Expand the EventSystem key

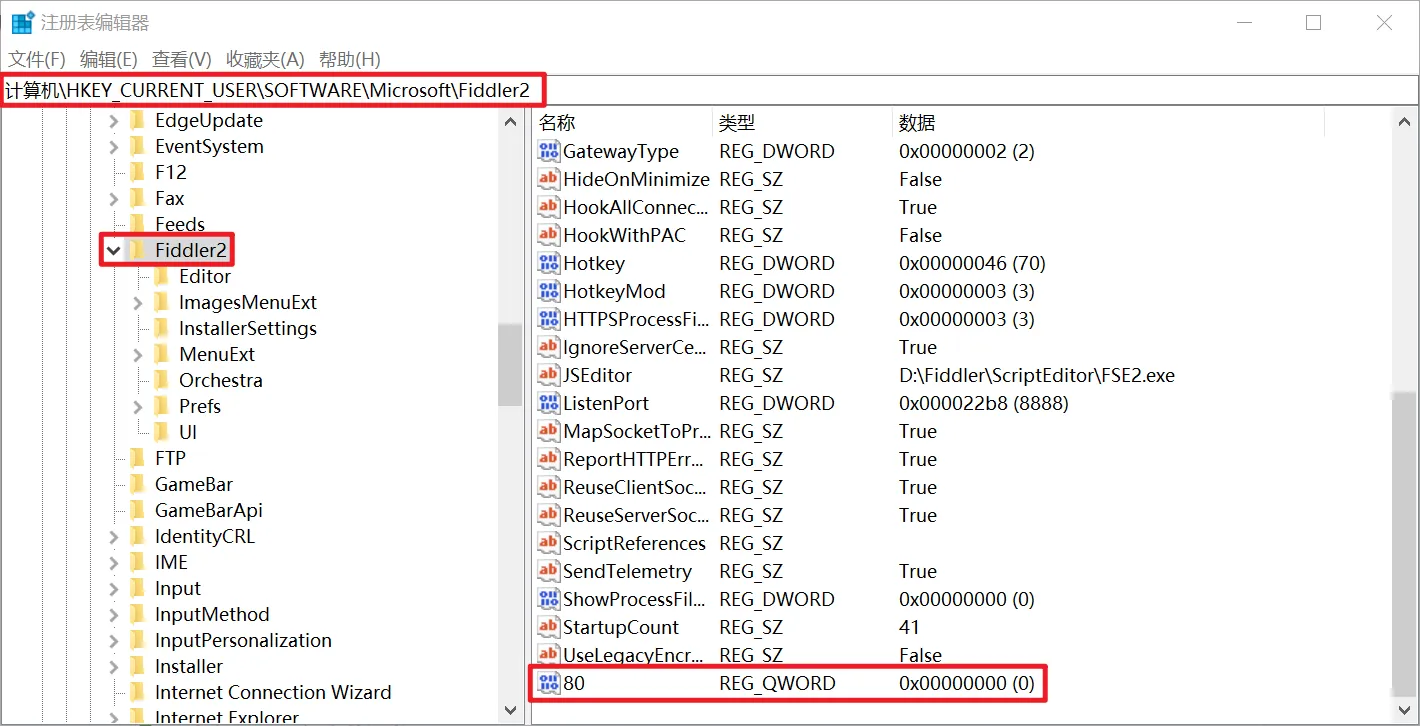[x=114, y=146]
